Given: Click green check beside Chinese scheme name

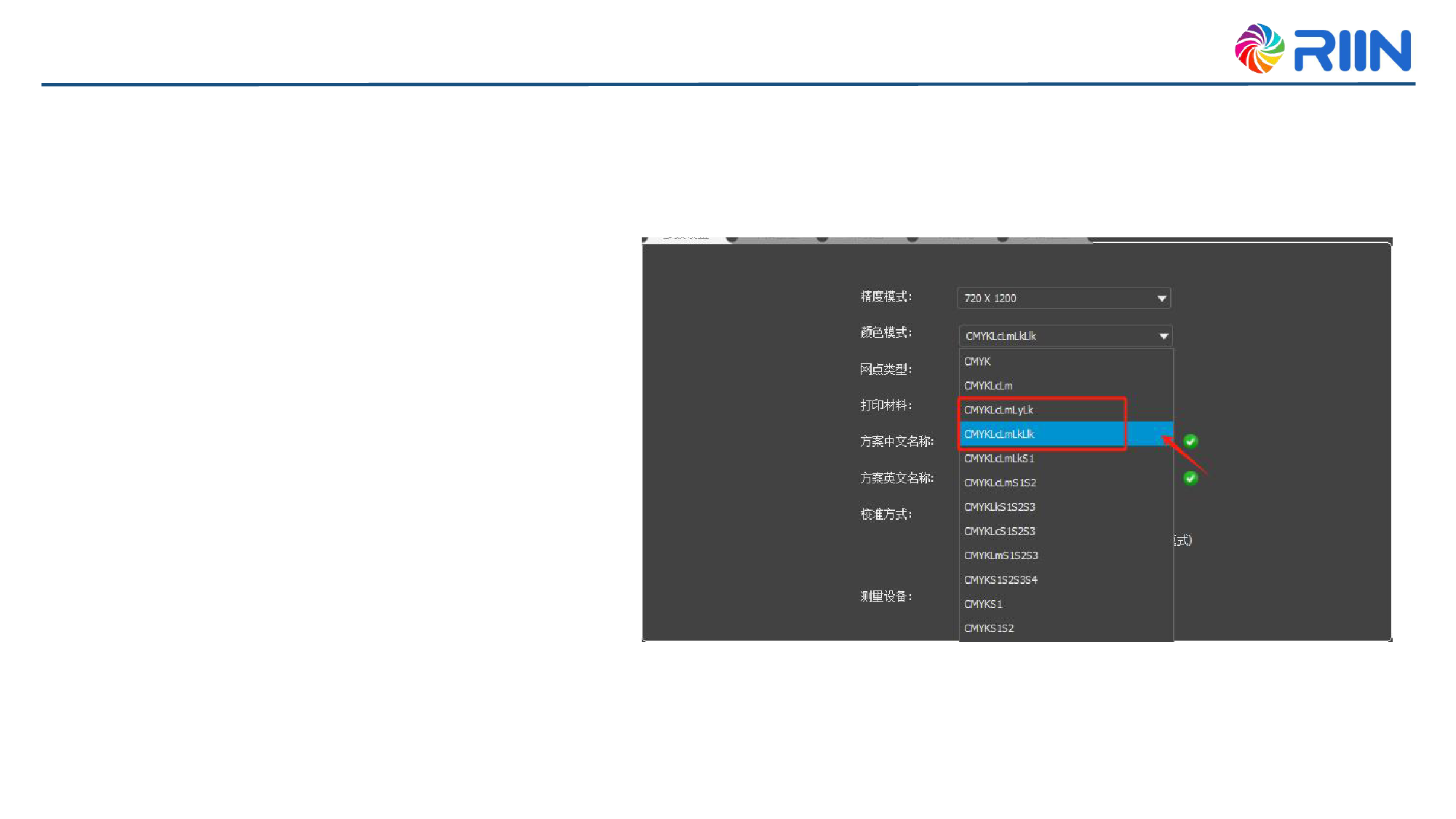Looking at the screenshot, I should [1190, 441].
